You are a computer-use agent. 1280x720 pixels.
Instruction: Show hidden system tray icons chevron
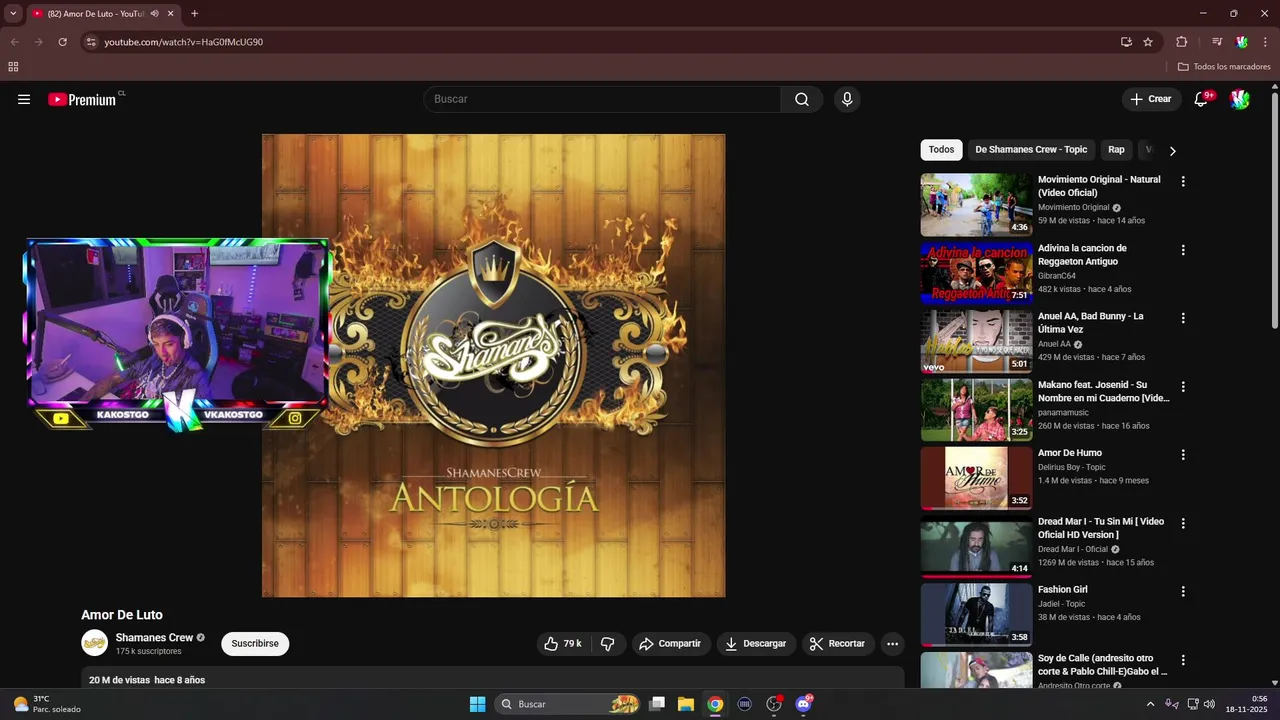click(1150, 704)
